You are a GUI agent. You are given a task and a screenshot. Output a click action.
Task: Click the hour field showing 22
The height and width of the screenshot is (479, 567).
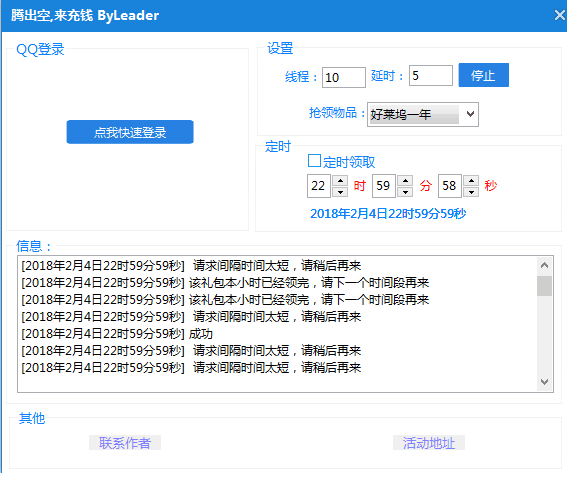(319, 186)
